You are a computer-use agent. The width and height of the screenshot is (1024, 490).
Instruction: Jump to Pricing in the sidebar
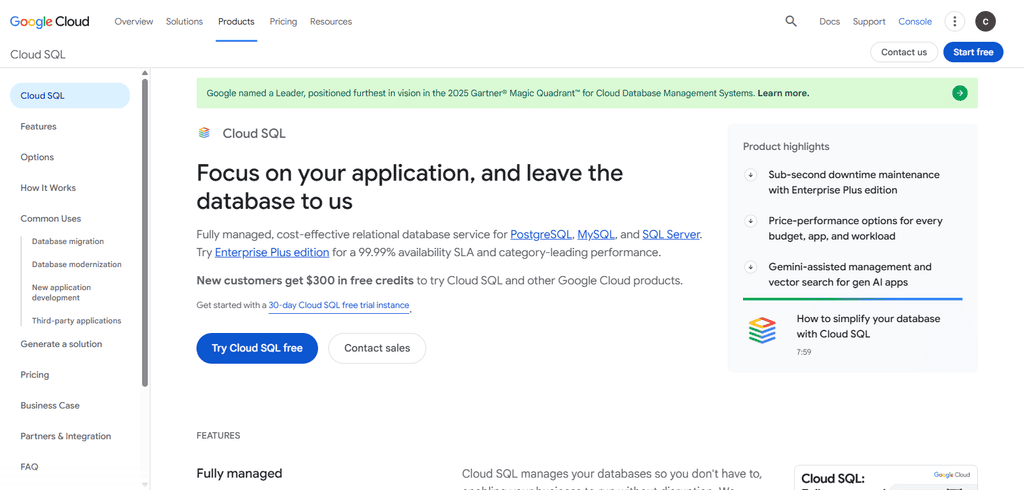pos(35,374)
